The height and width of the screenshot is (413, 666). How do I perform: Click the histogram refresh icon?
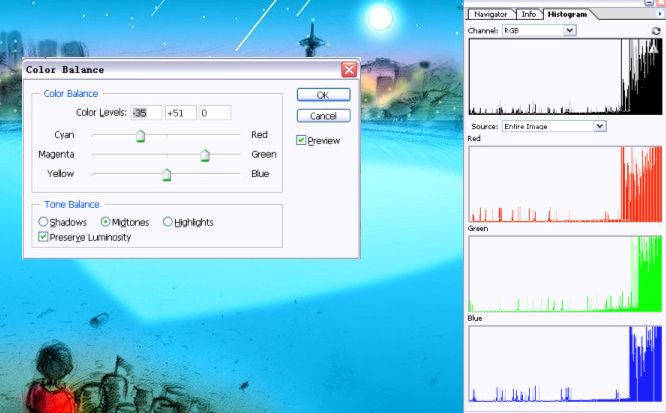tap(656, 31)
